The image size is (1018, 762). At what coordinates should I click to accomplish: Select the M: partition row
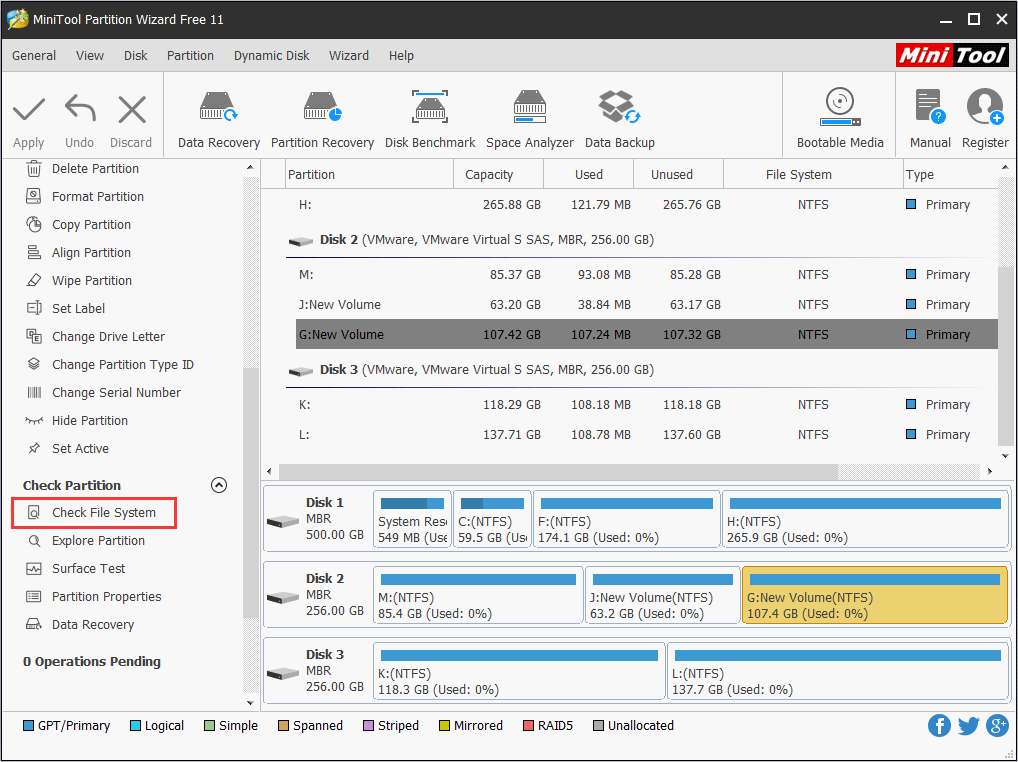[x=647, y=275]
